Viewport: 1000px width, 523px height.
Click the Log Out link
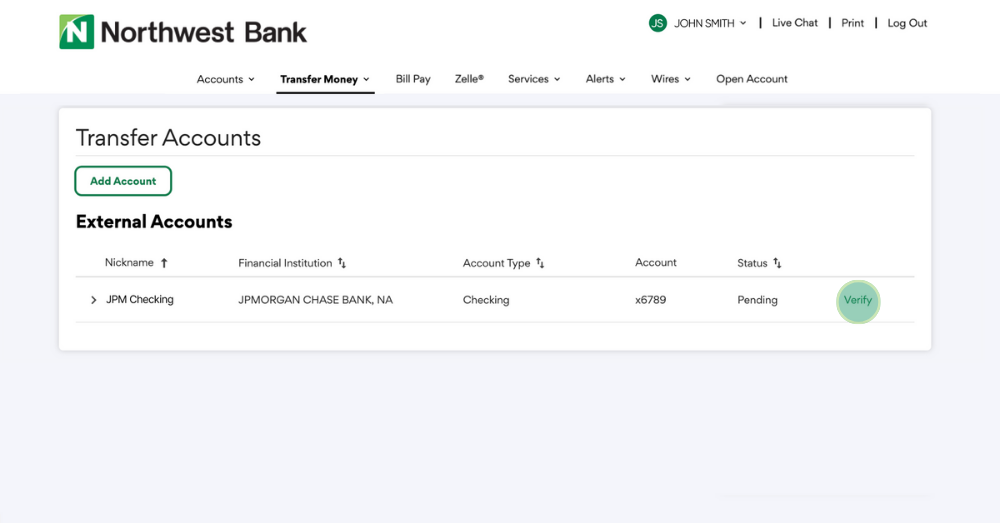point(907,23)
